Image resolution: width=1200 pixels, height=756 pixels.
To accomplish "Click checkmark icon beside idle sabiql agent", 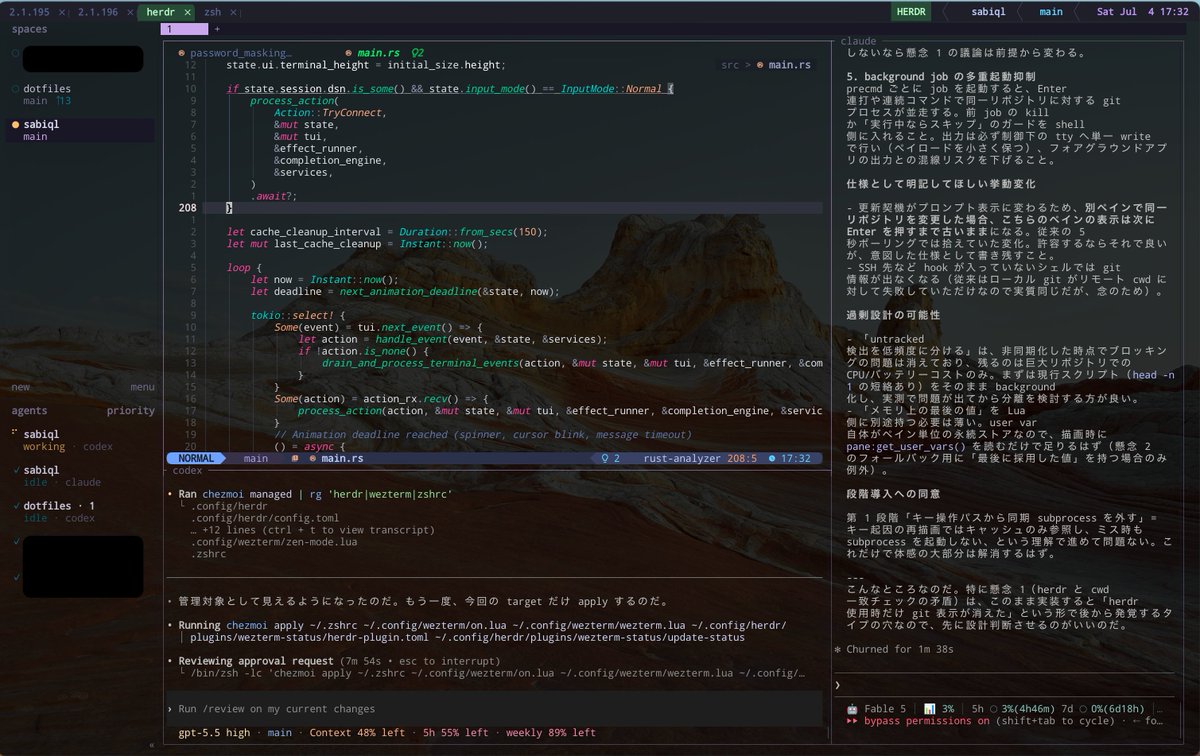I will coord(15,470).
